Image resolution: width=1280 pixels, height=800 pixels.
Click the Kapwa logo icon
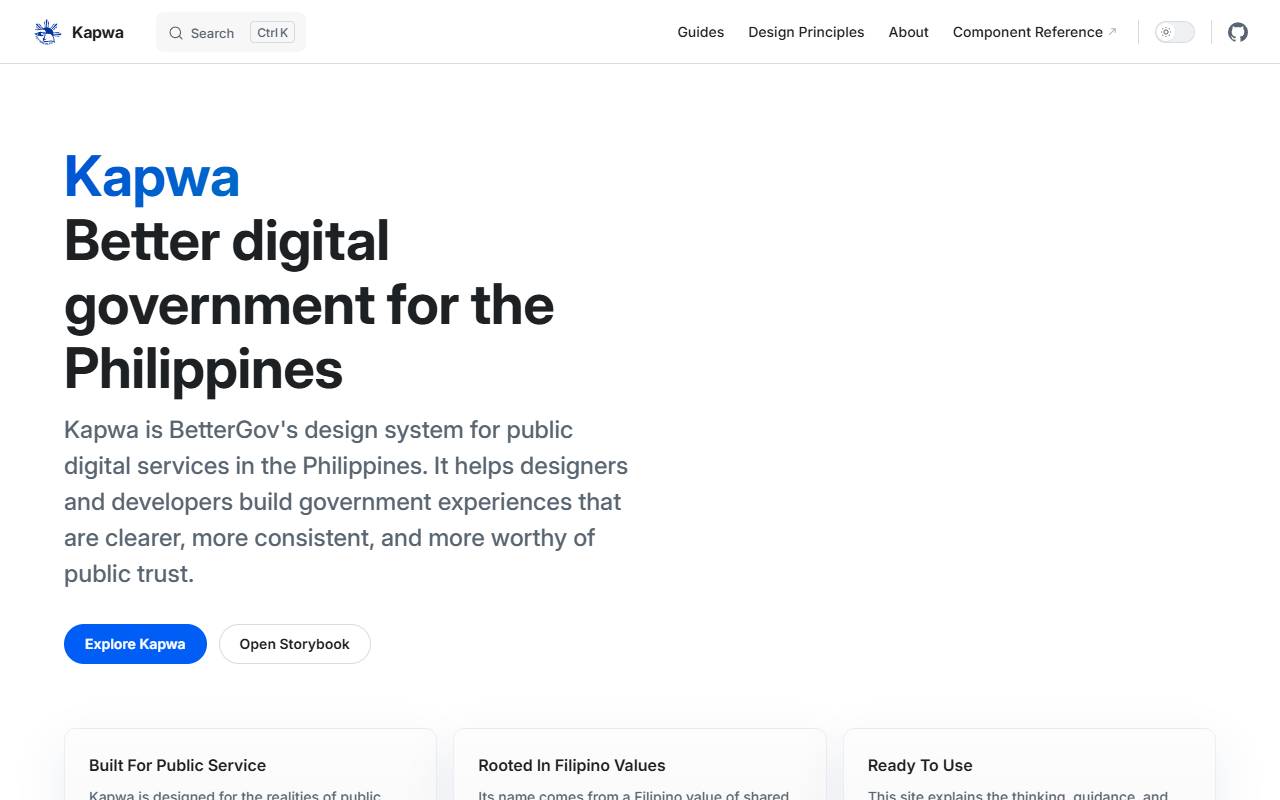(47, 32)
